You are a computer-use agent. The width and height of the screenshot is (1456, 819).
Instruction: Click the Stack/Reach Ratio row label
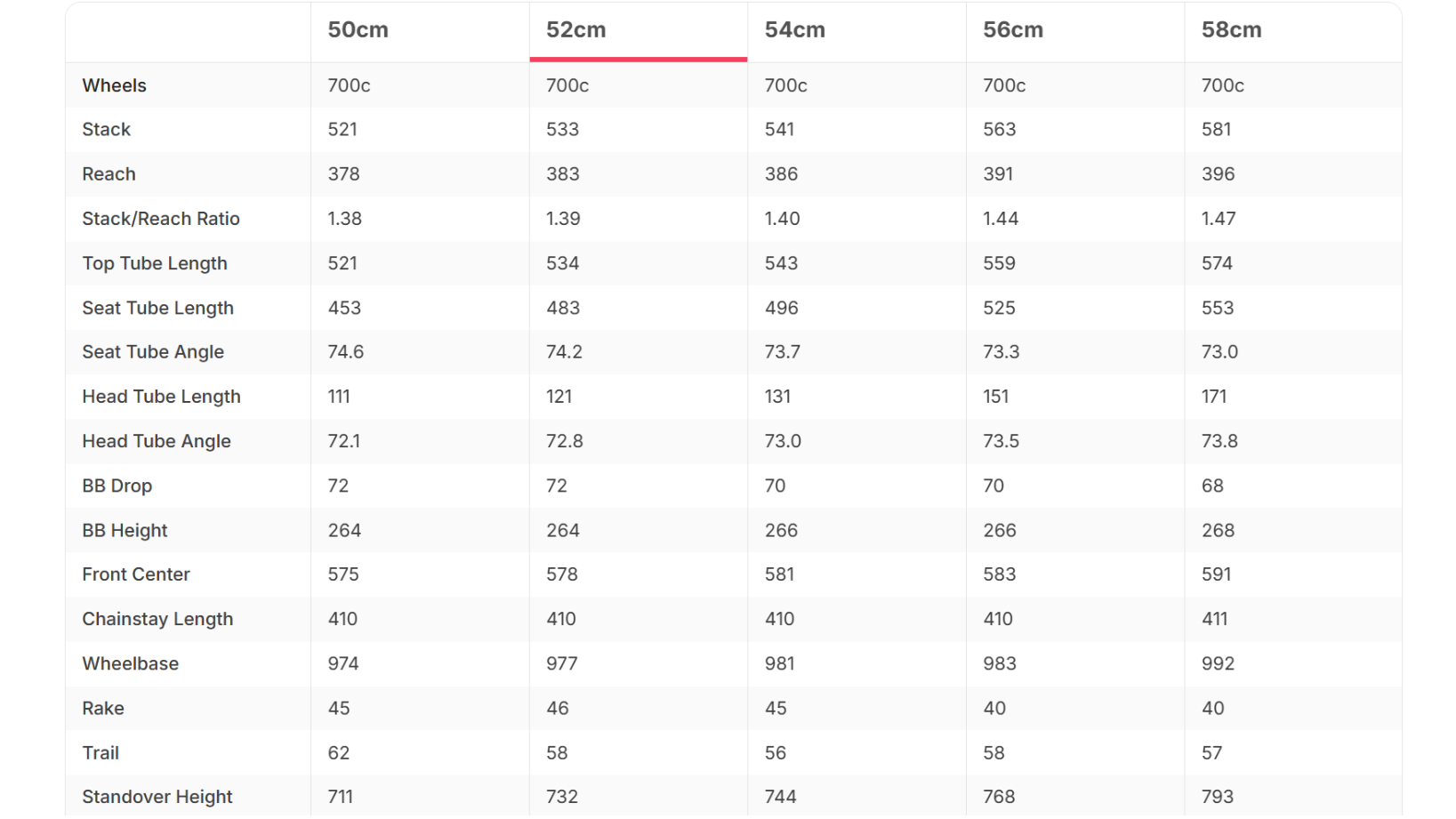(161, 219)
